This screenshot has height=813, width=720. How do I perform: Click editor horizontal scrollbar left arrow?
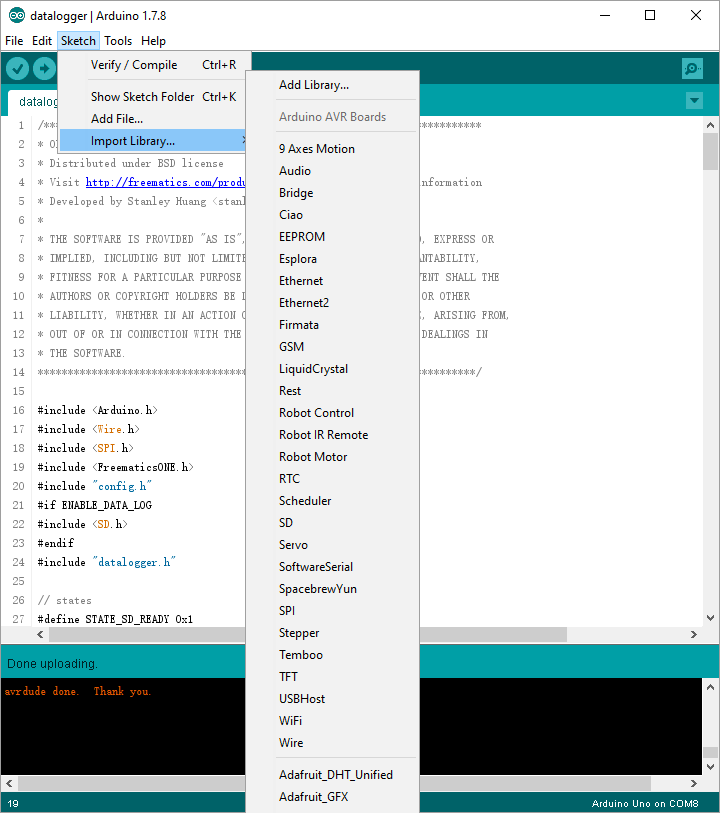(x=40, y=634)
